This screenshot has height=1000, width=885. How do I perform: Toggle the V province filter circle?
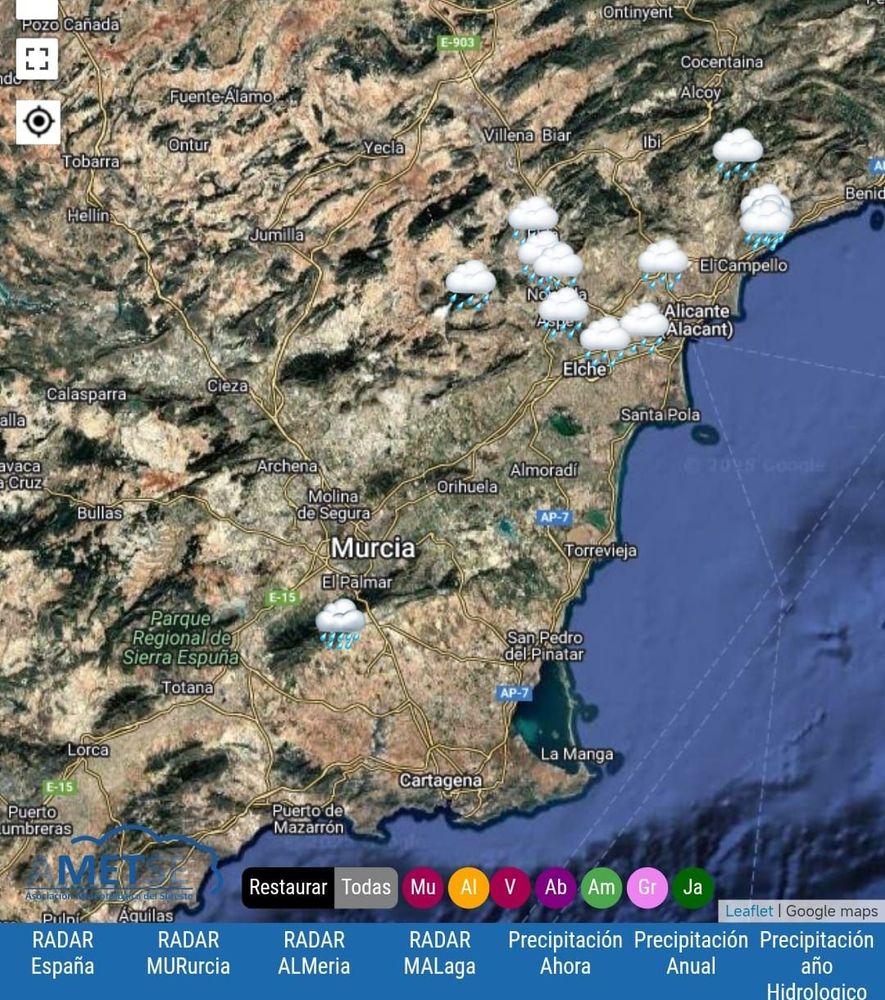[510, 887]
